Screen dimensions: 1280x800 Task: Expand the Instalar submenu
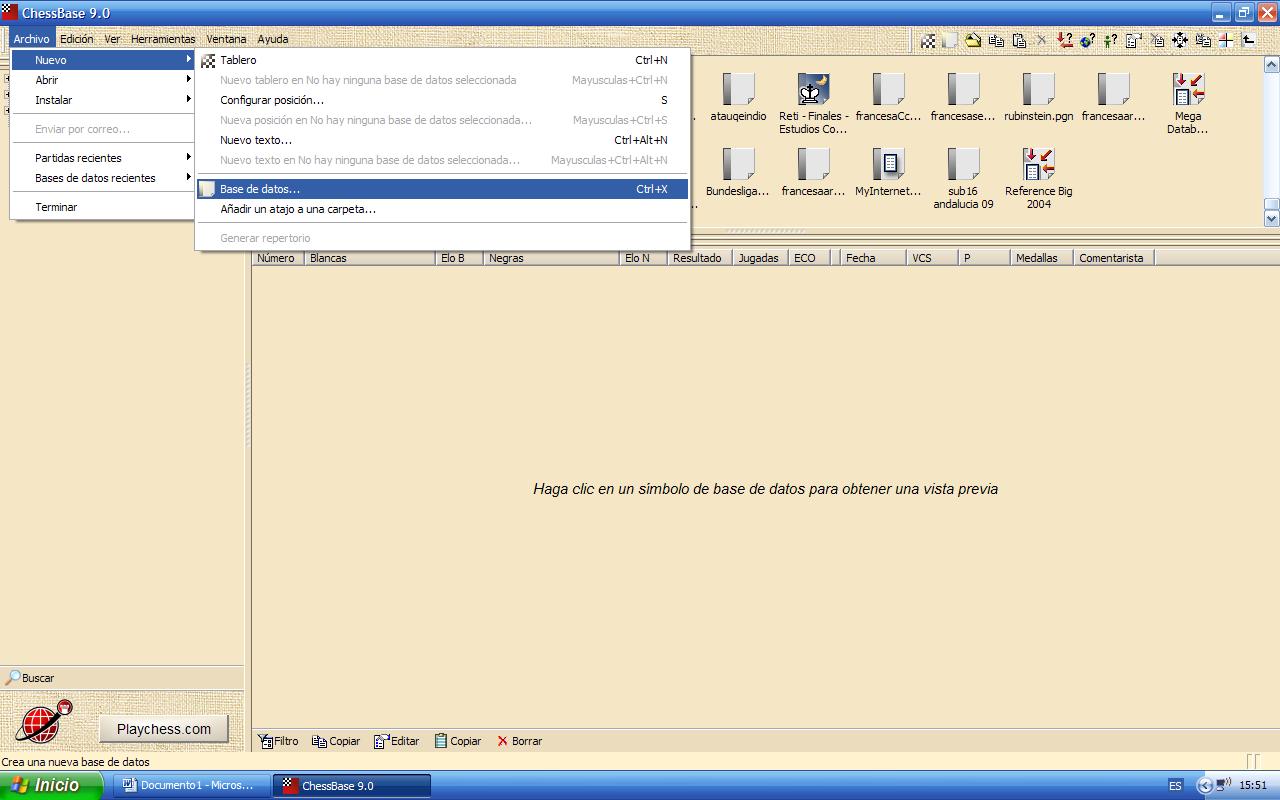[x=102, y=100]
